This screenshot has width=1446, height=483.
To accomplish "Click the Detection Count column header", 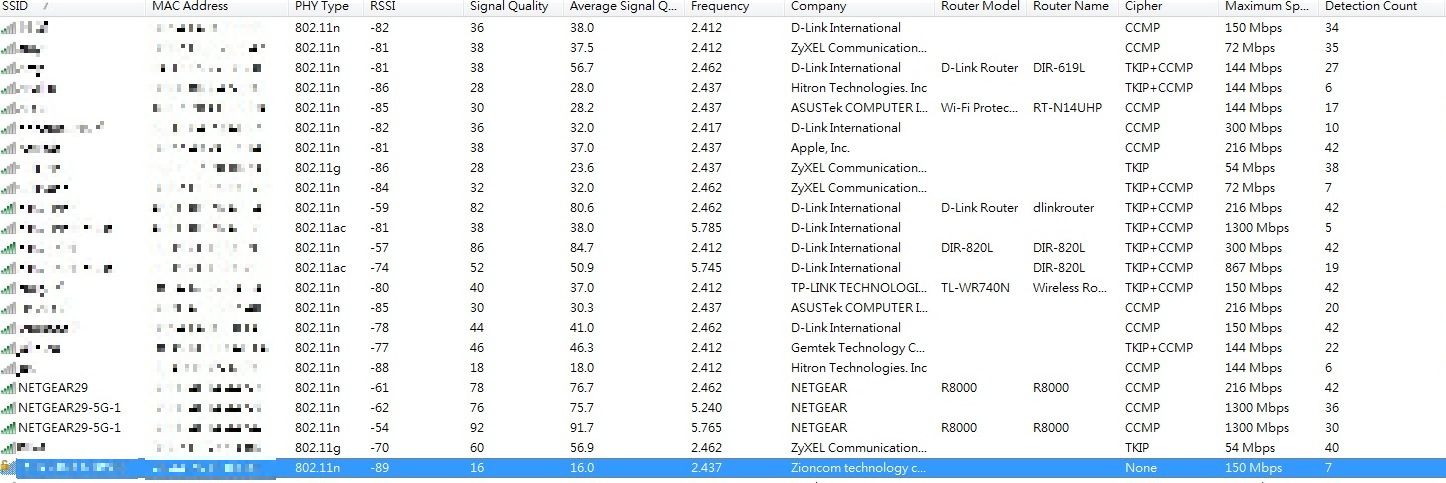I will pyautogui.click(x=1371, y=7).
